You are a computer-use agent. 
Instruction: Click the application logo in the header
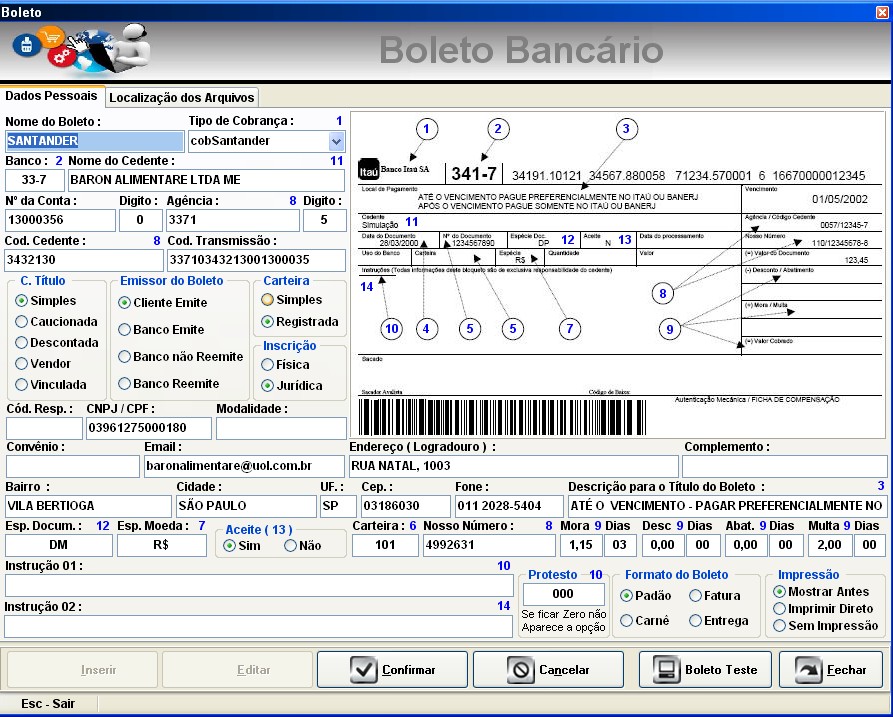[80, 50]
